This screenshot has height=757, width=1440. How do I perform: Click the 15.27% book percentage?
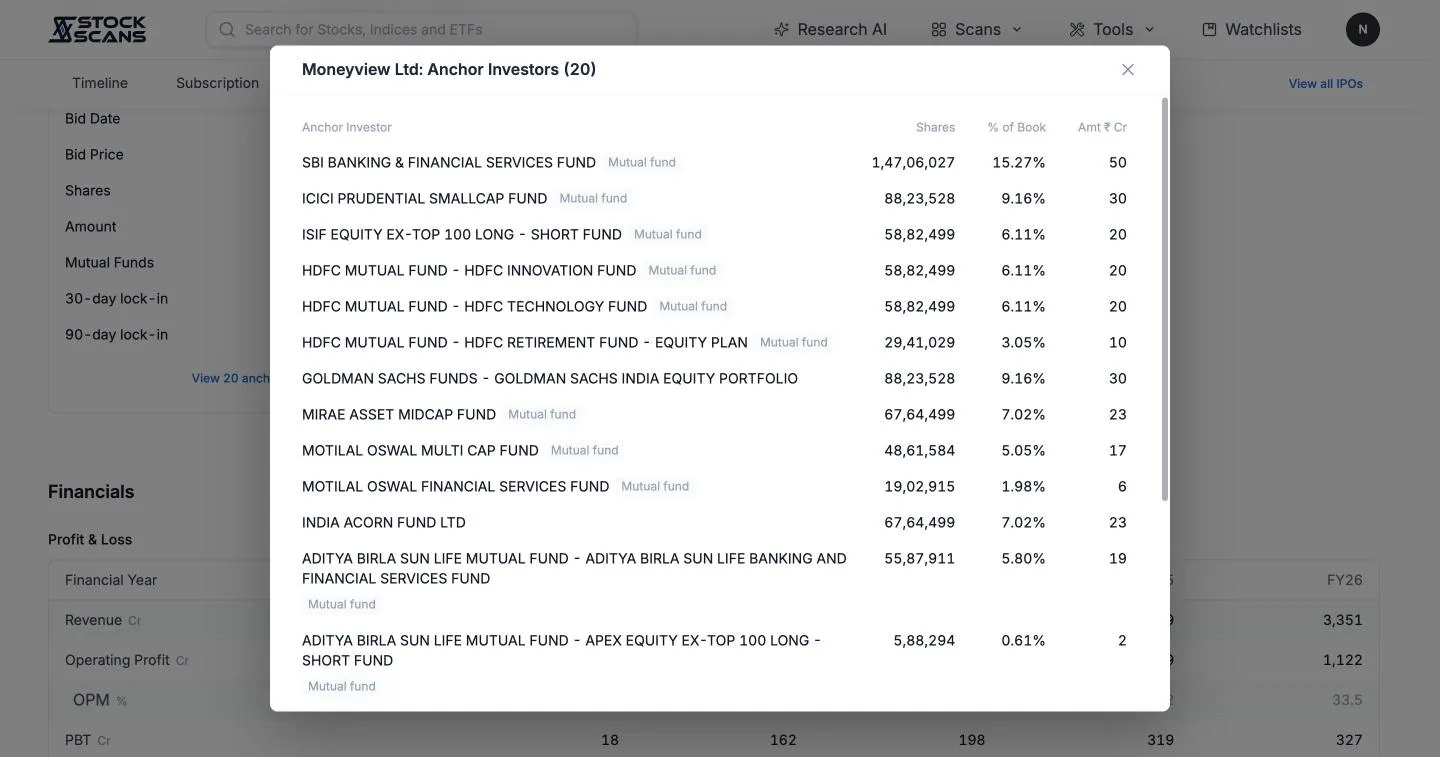click(1019, 163)
